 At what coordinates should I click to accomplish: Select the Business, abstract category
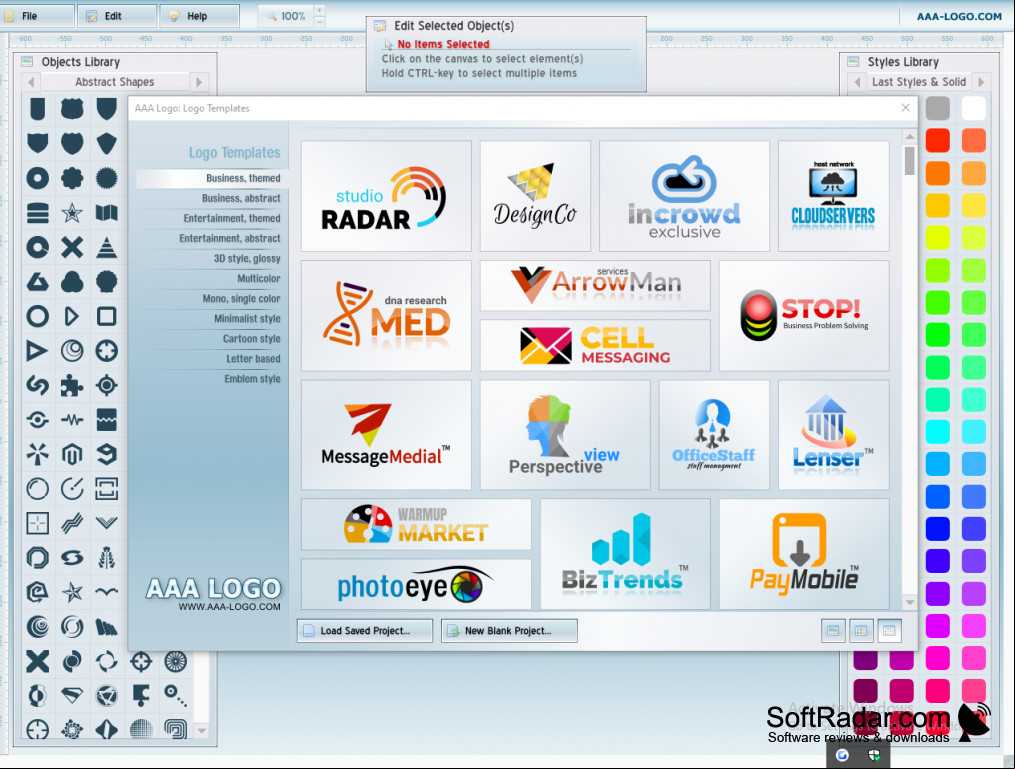(212, 198)
